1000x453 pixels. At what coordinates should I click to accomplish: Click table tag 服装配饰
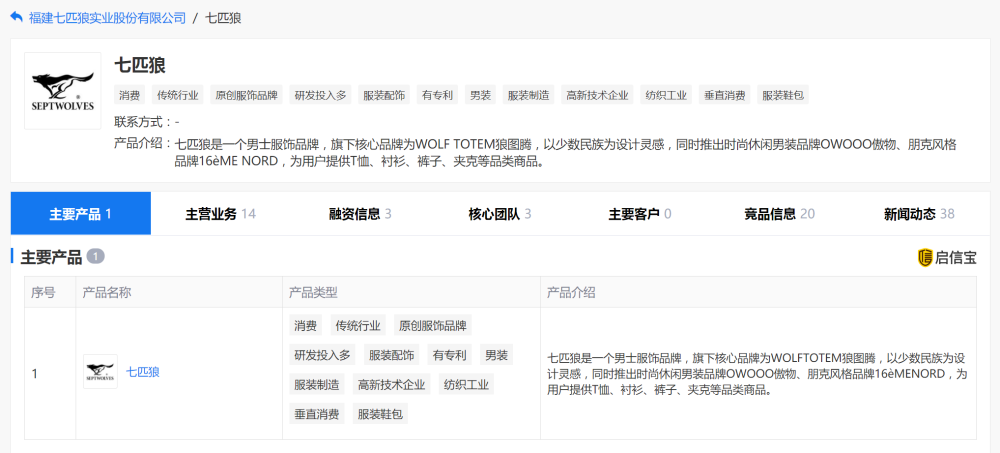click(x=391, y=355)
